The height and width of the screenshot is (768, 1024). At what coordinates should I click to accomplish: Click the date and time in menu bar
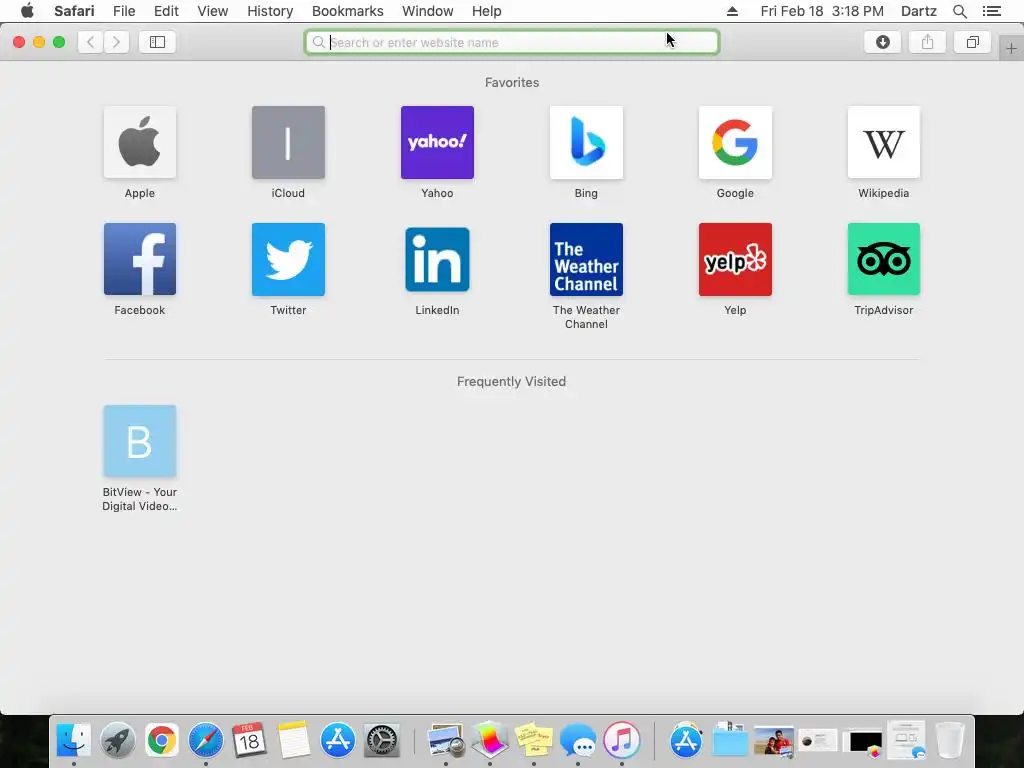tap(822, 11)
